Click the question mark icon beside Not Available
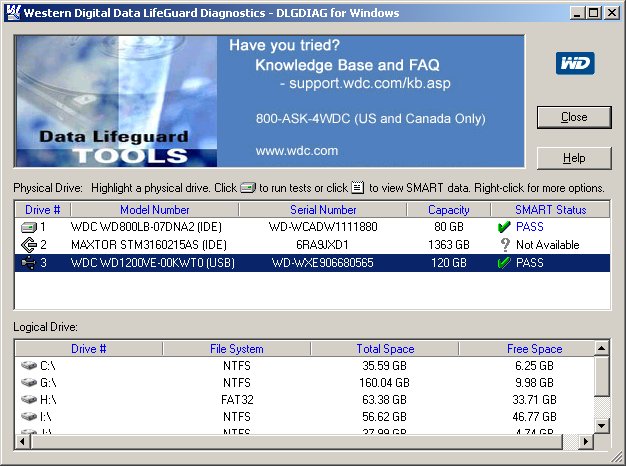 click(505, 245)
